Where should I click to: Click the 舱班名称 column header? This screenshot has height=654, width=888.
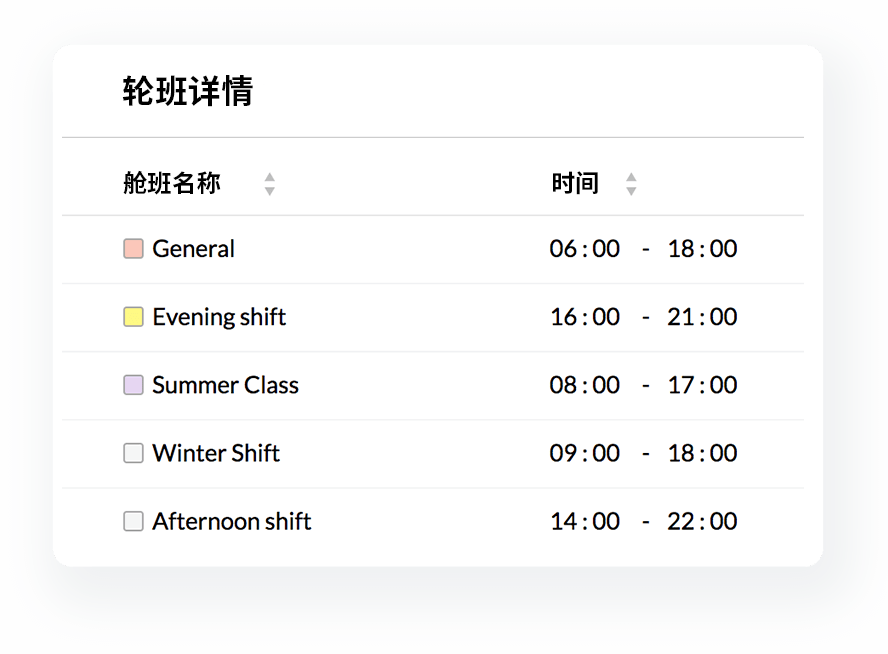coord(172,184)
